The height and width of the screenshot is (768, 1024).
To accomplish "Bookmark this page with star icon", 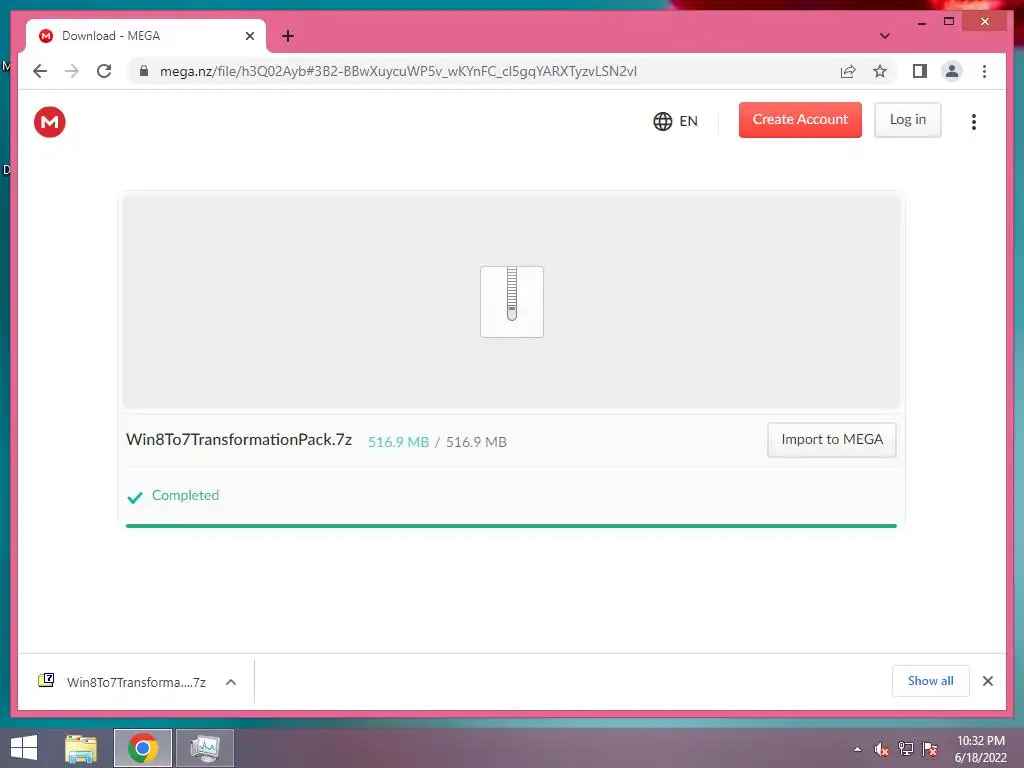I will pyautogui.click(x=880, y=71).
